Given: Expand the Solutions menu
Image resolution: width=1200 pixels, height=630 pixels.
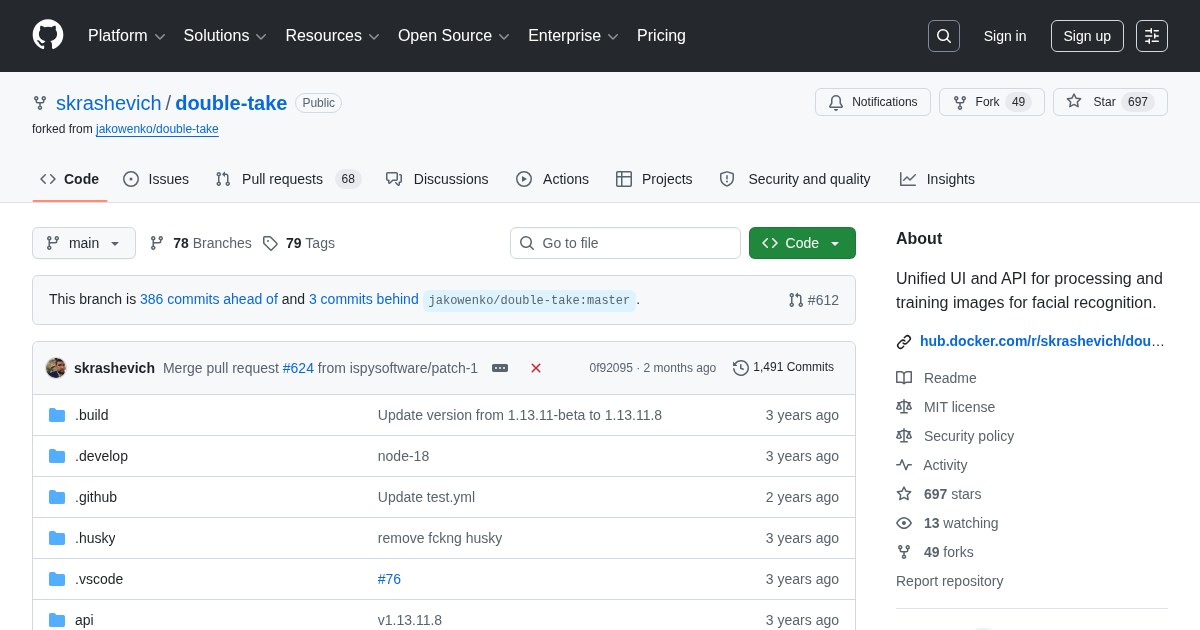Looking at the screenshot, I should pyautogui.click(x=225, y=36).
